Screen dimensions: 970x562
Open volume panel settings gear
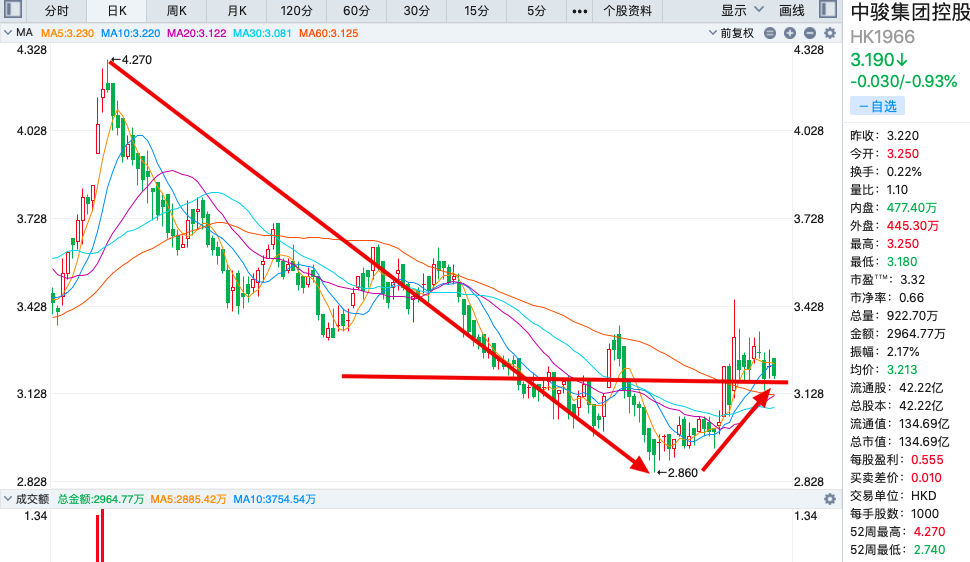click(x=830, y=499)
